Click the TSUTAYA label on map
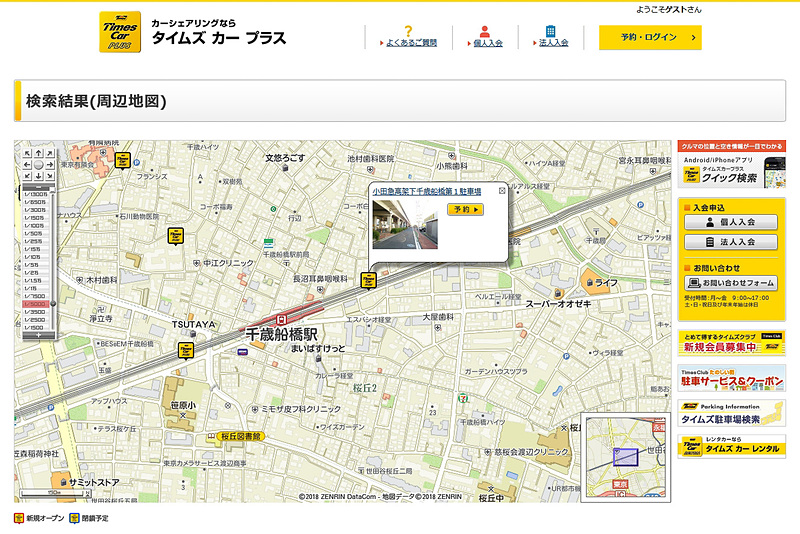Viewport: 800px width, 534px height. 193,324
